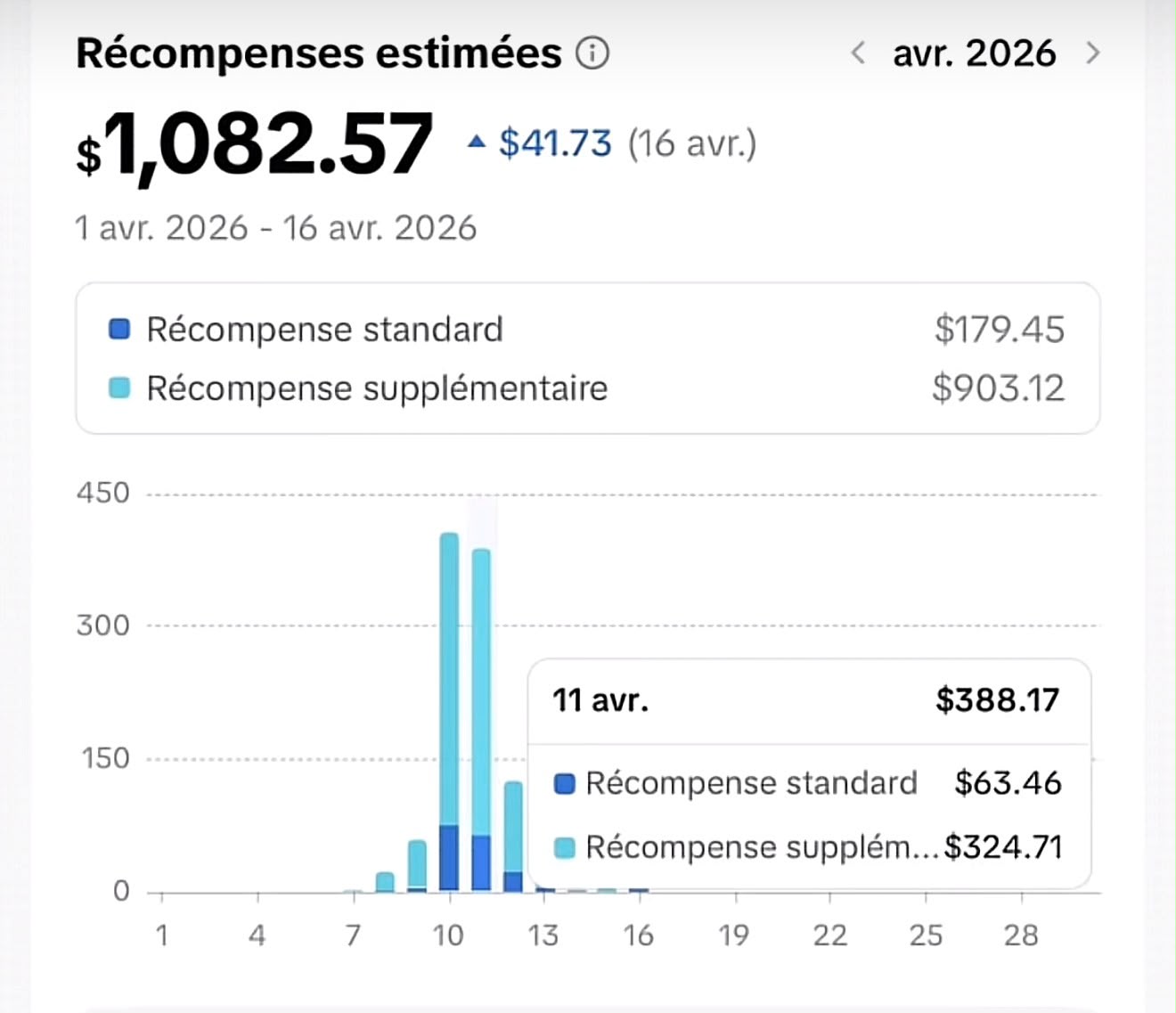Go to previous month with left chevron
The width and height of the screenshot is (1176, 1013).
[x=858, y=53]
